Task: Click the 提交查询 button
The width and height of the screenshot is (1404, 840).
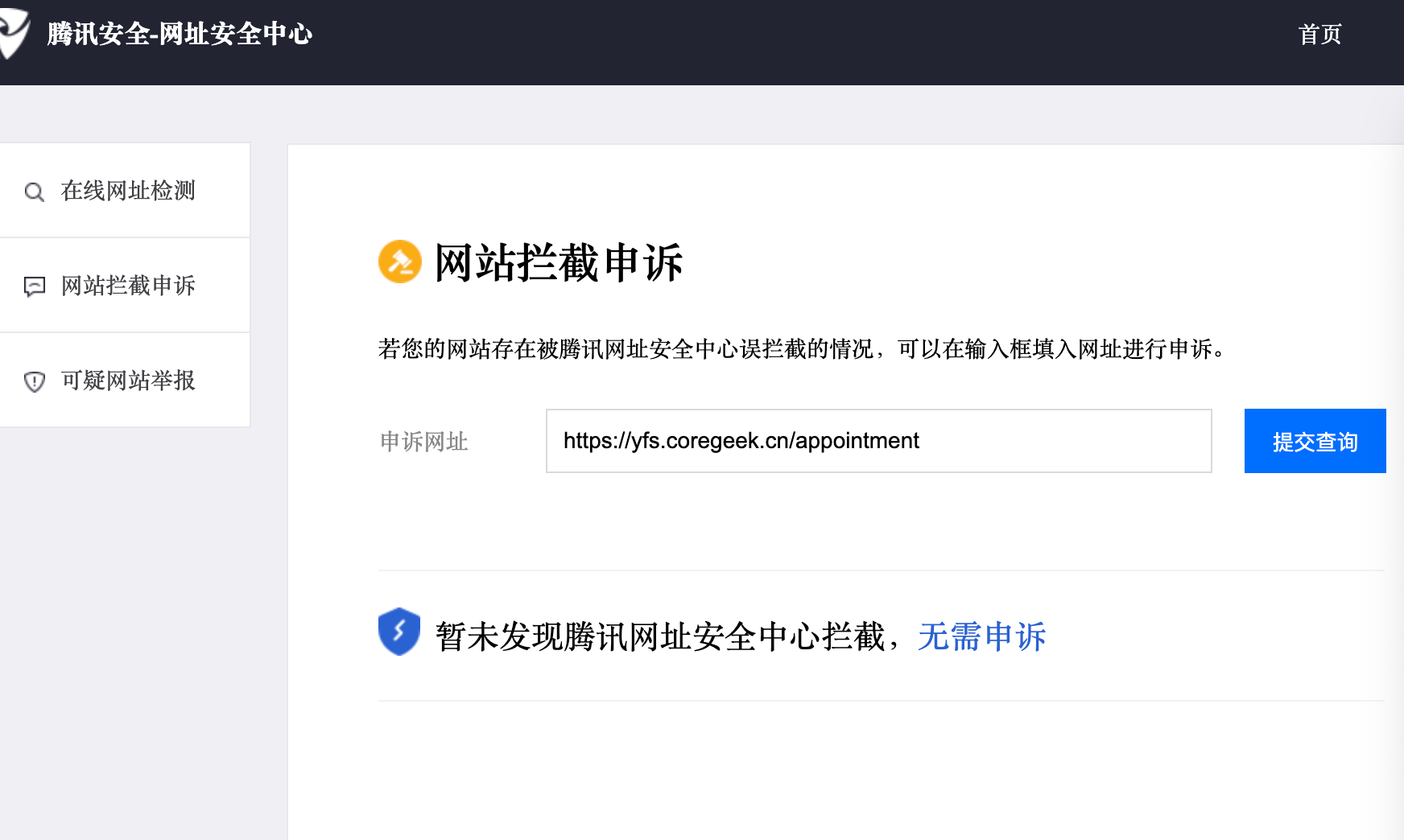Action: click(1315, 441)
